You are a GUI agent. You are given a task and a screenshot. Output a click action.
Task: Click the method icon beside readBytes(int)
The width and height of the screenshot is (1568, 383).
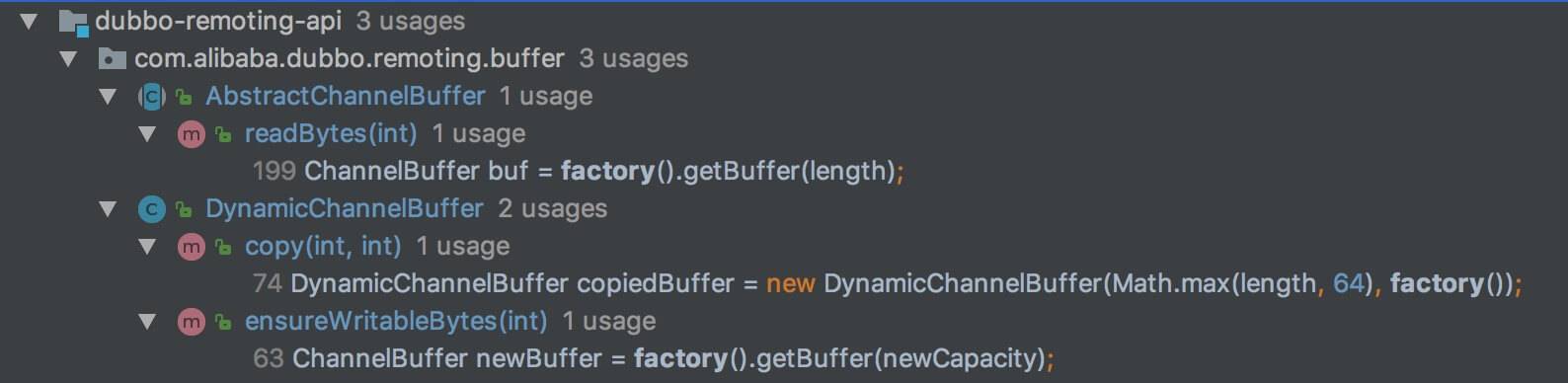(191, 134)
